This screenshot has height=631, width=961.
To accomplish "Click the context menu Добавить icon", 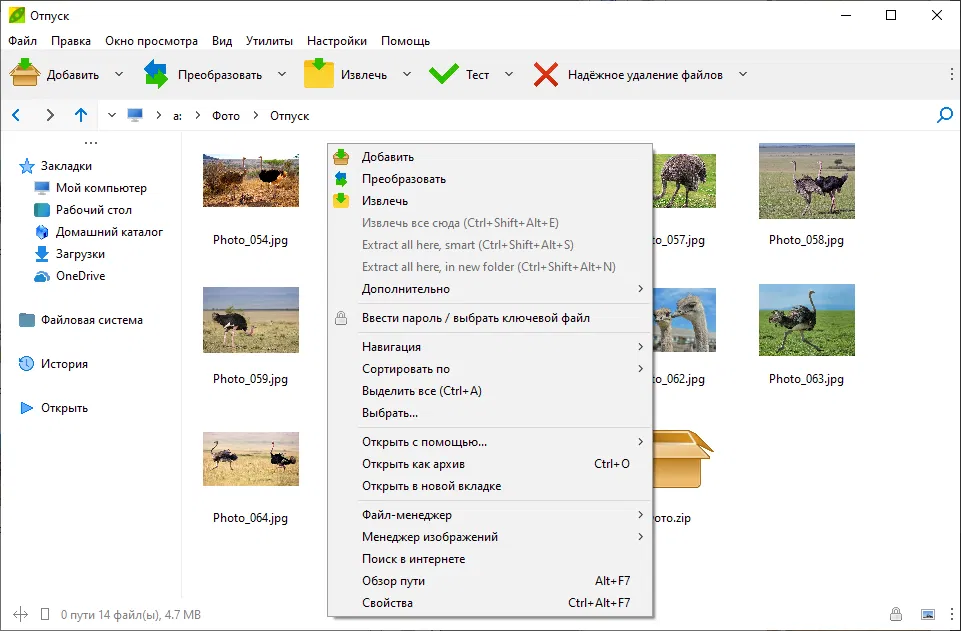I will point(341,157).
